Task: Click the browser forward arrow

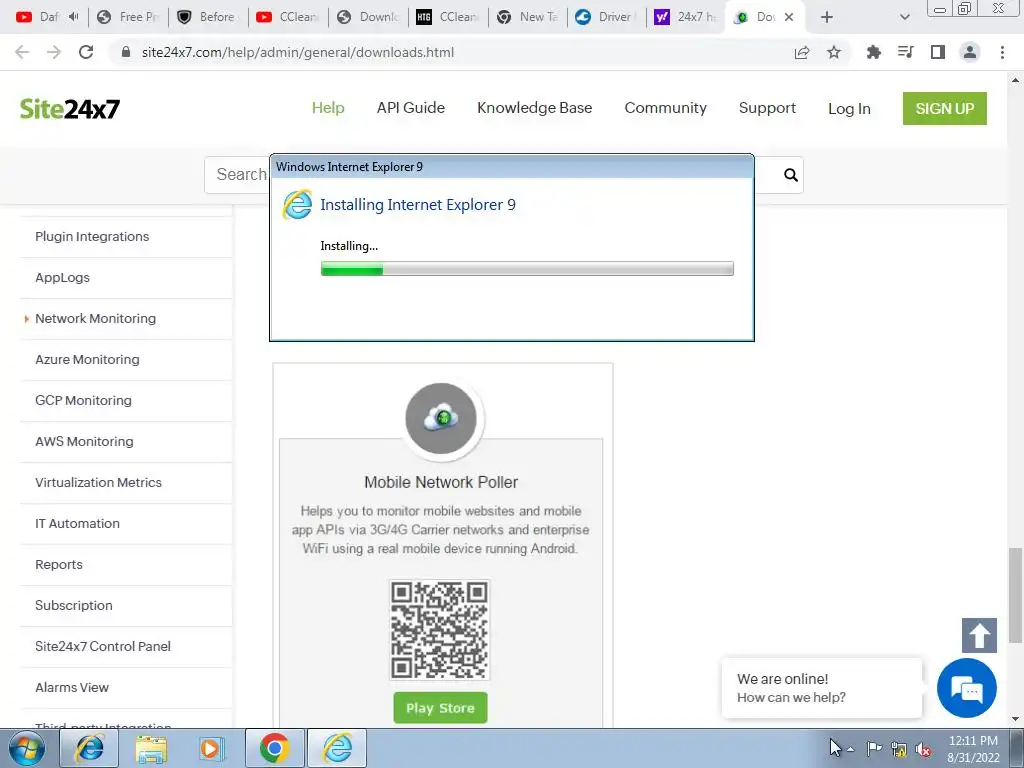Action: click(x=54, y=52)
